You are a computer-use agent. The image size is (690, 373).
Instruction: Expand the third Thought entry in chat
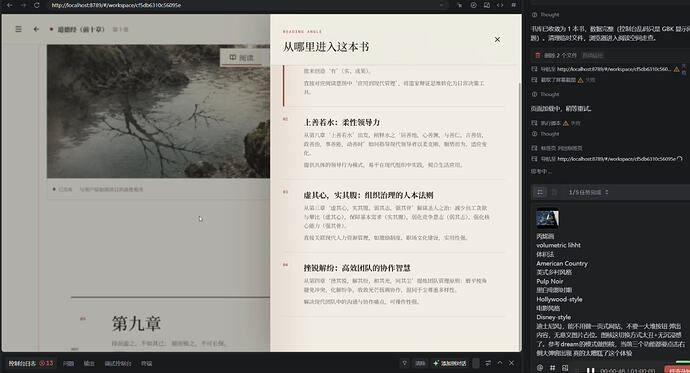[546, 134]
